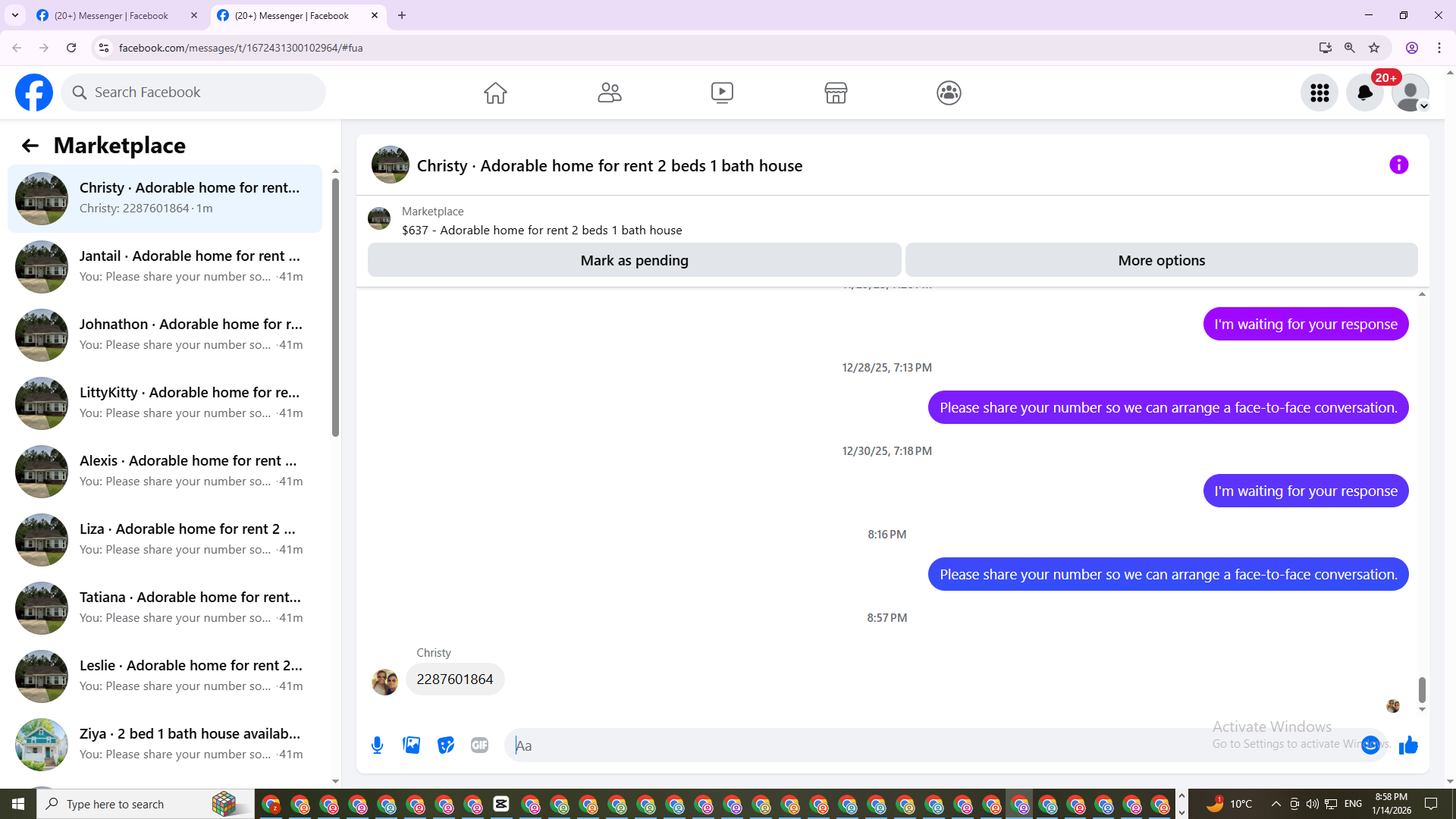Click the chat message scrollbar thumb

(1422, 689)
